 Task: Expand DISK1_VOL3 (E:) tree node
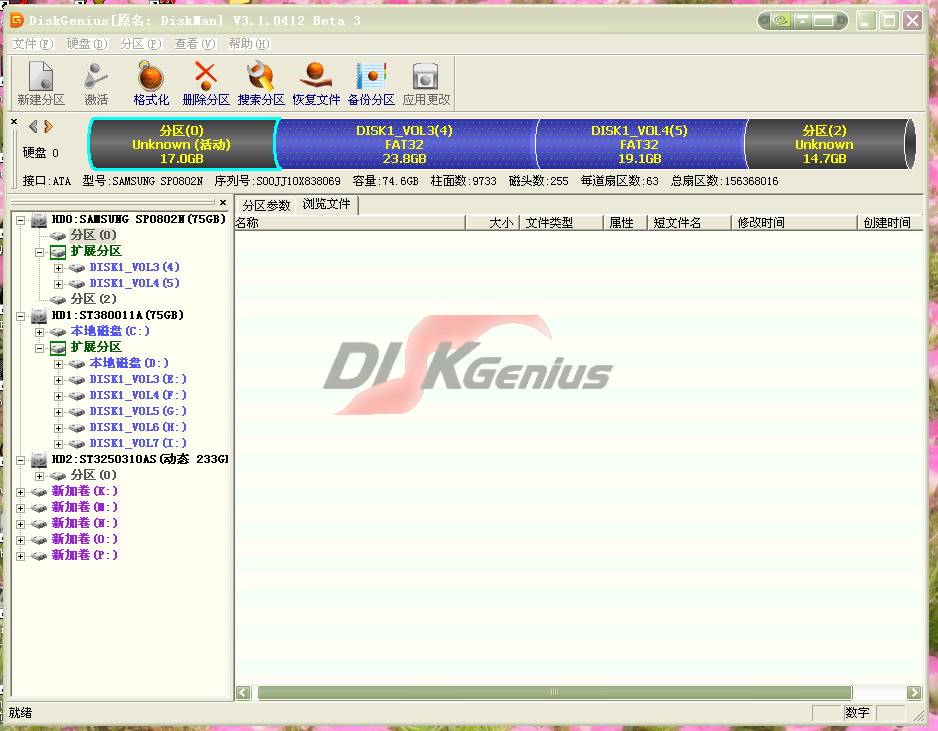[x=58, y=380]
